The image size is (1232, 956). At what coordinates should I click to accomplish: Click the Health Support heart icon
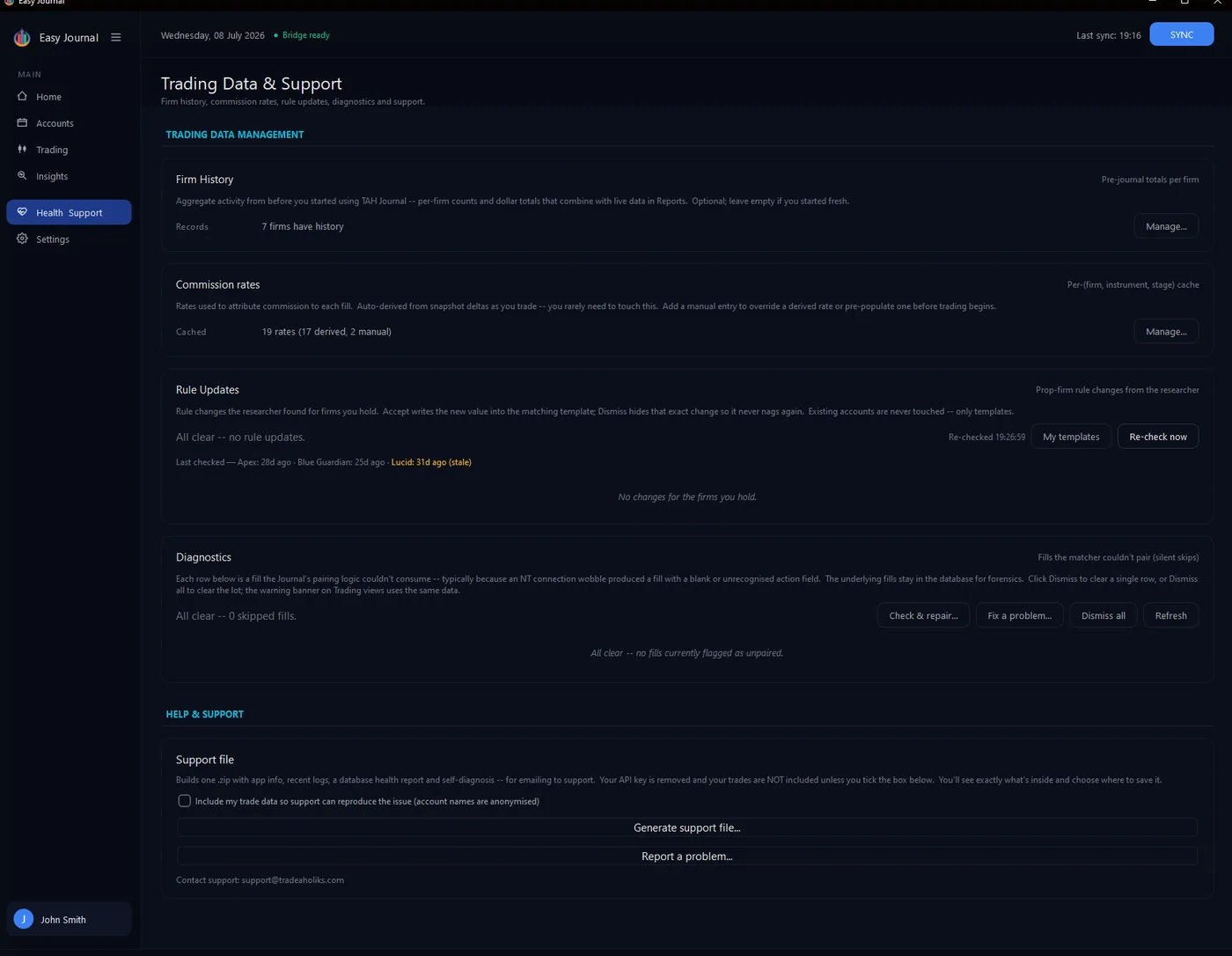[22, 212]
